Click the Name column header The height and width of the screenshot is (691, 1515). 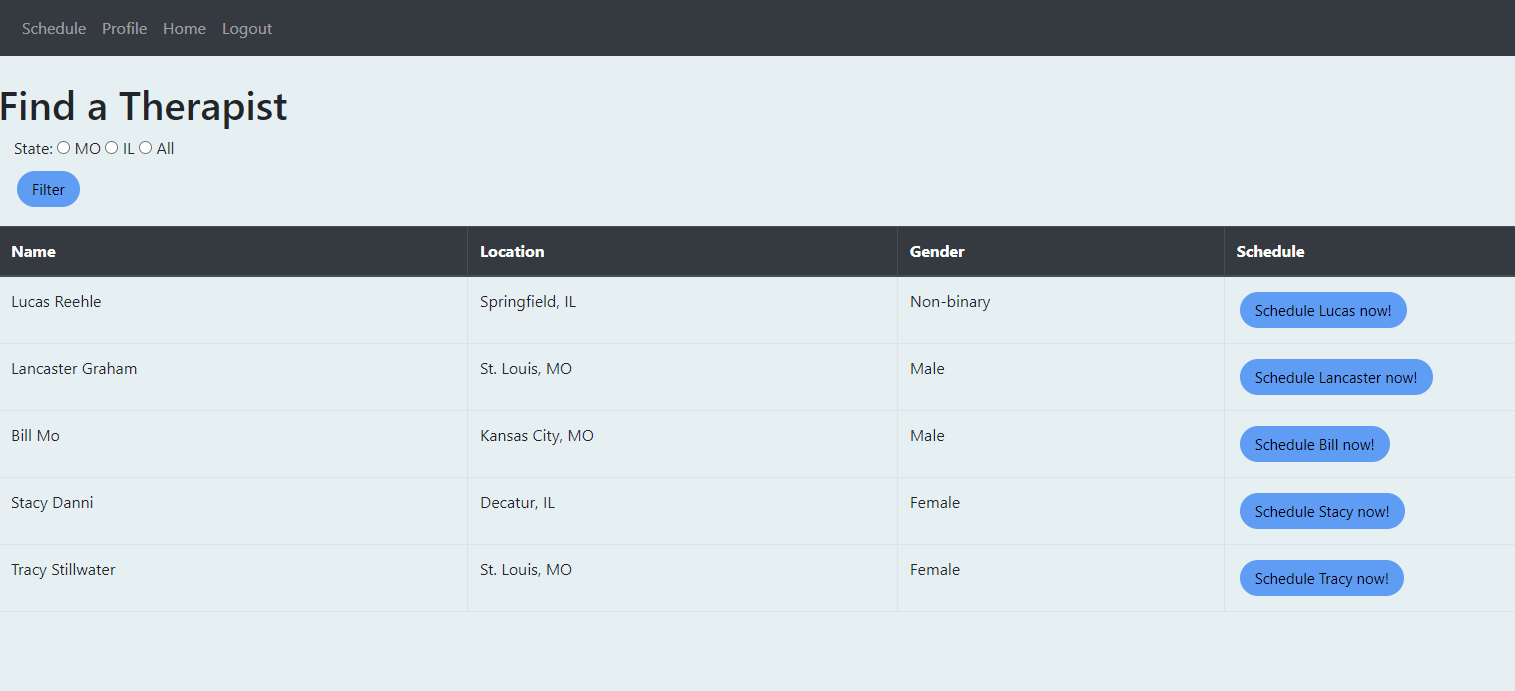[233, 251]
